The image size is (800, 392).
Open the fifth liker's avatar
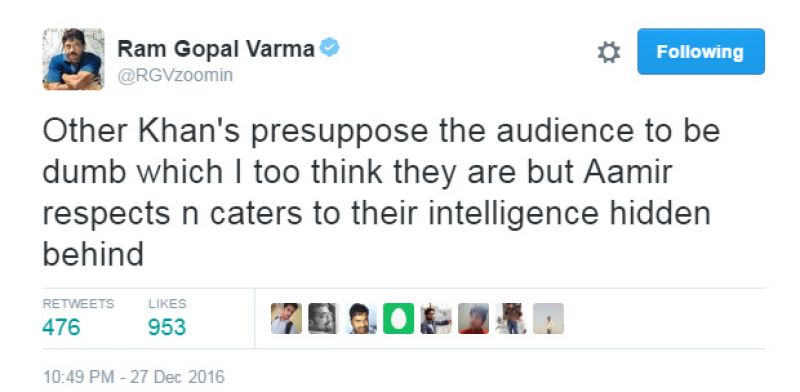click(436, 318)
